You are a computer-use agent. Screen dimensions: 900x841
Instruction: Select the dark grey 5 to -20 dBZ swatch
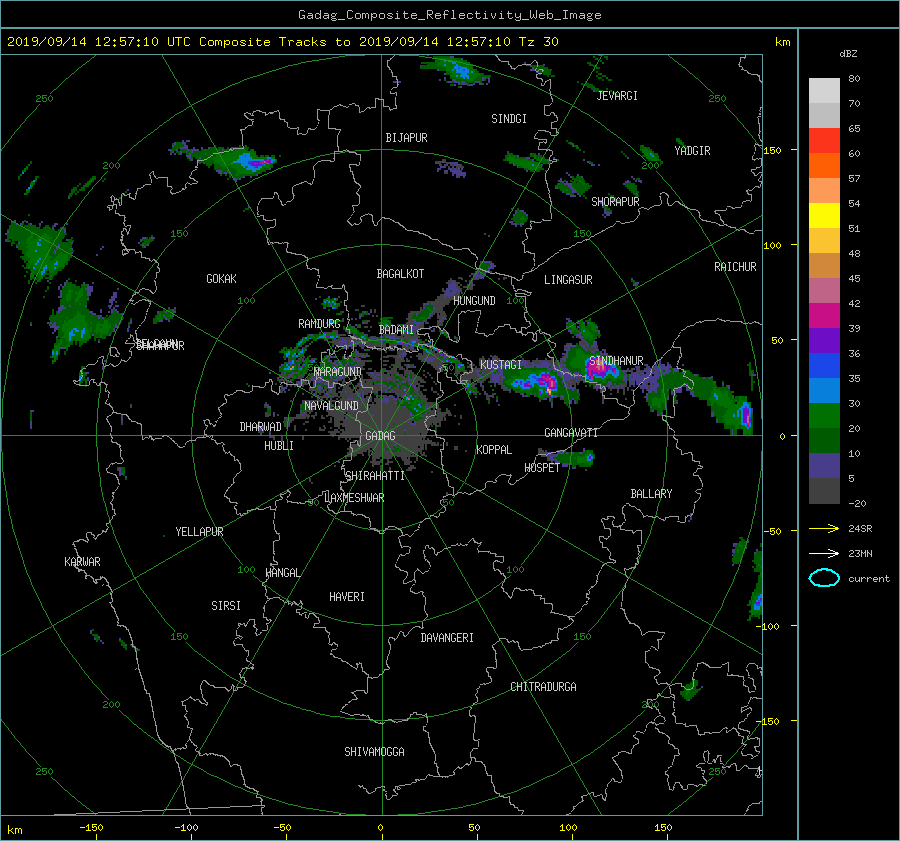pos(824,491)
